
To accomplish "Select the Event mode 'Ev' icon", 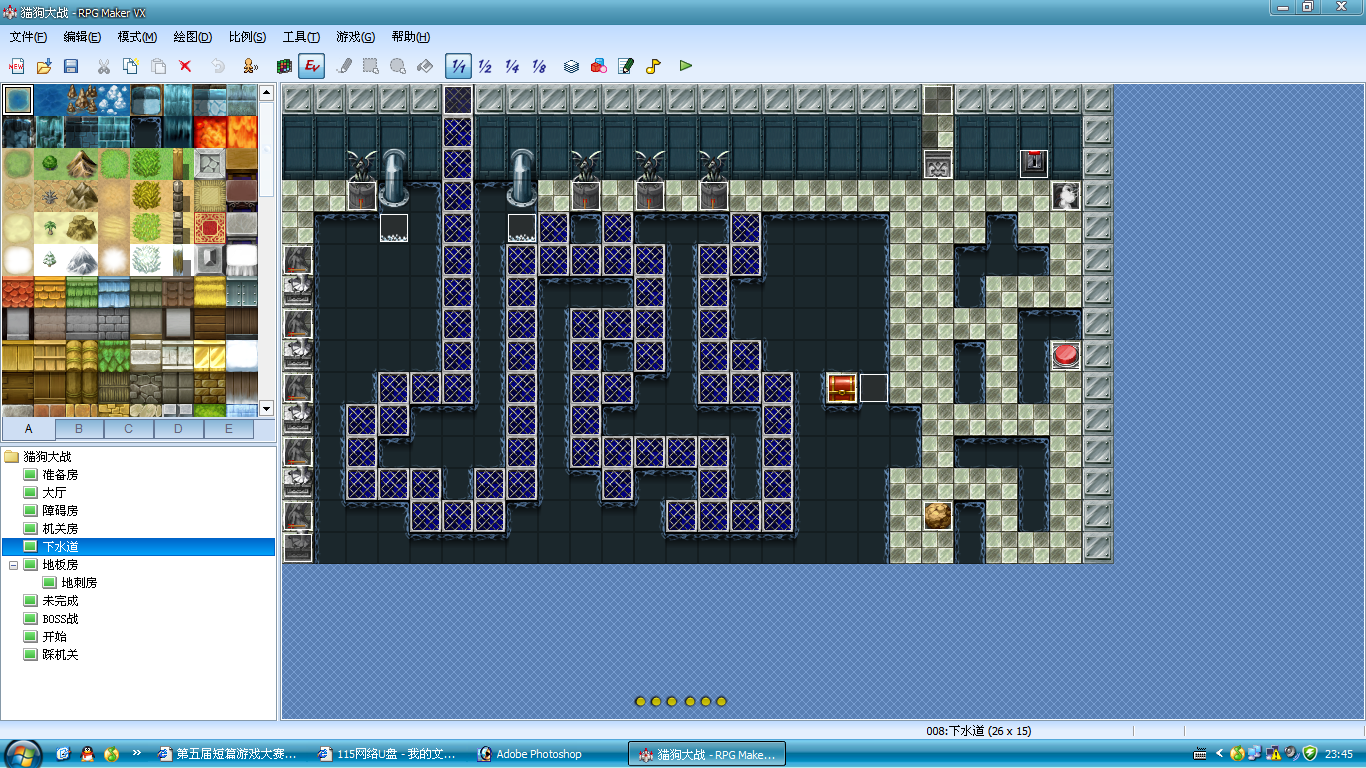I will (312, 66).
